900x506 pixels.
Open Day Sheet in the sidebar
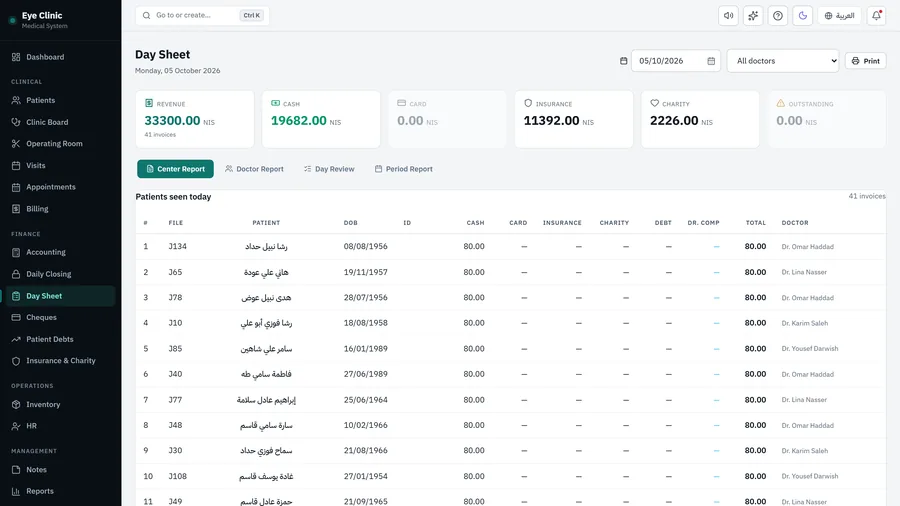point(60,296)
